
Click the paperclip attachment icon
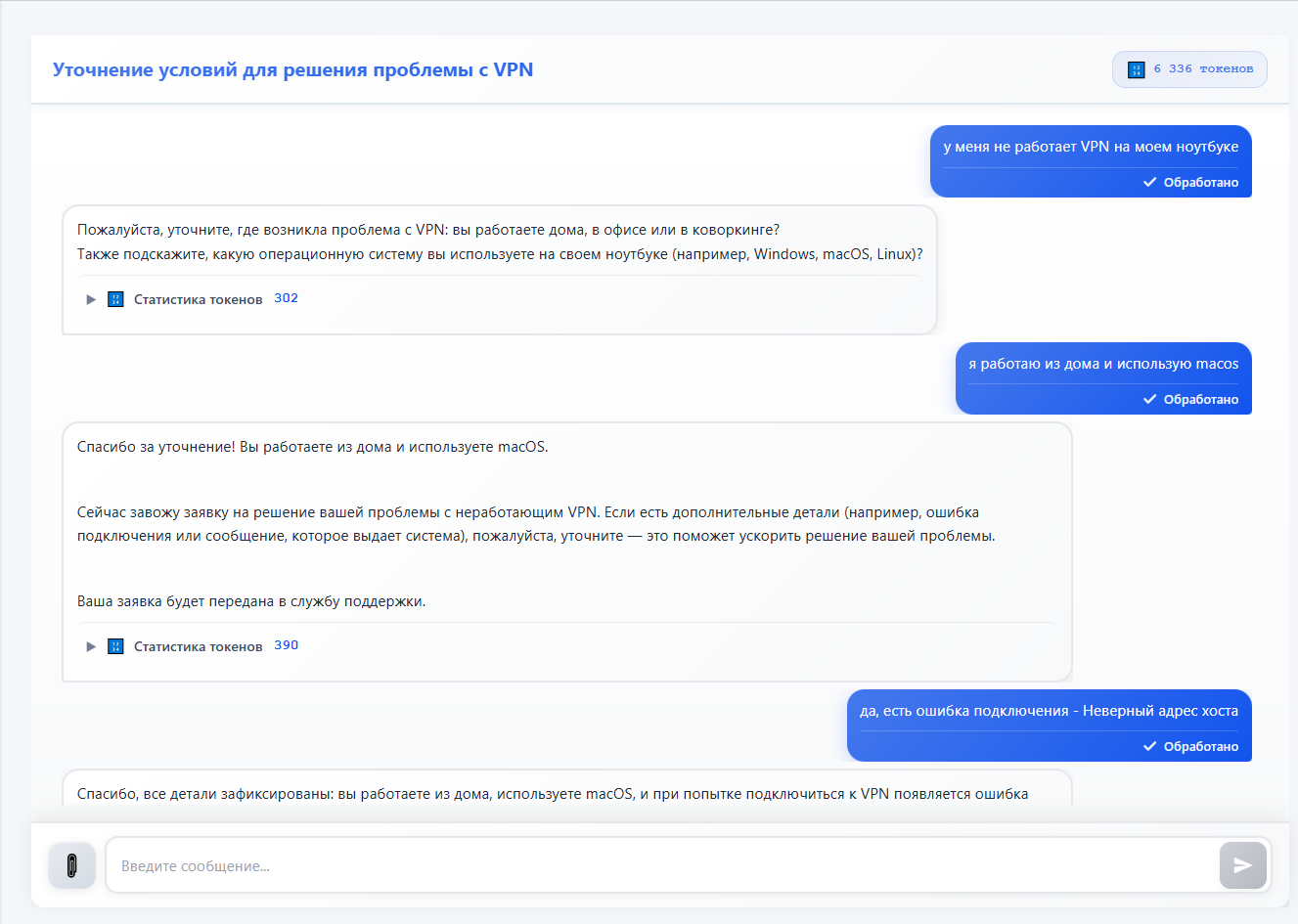pyautogui.click(x=71, y=865)
